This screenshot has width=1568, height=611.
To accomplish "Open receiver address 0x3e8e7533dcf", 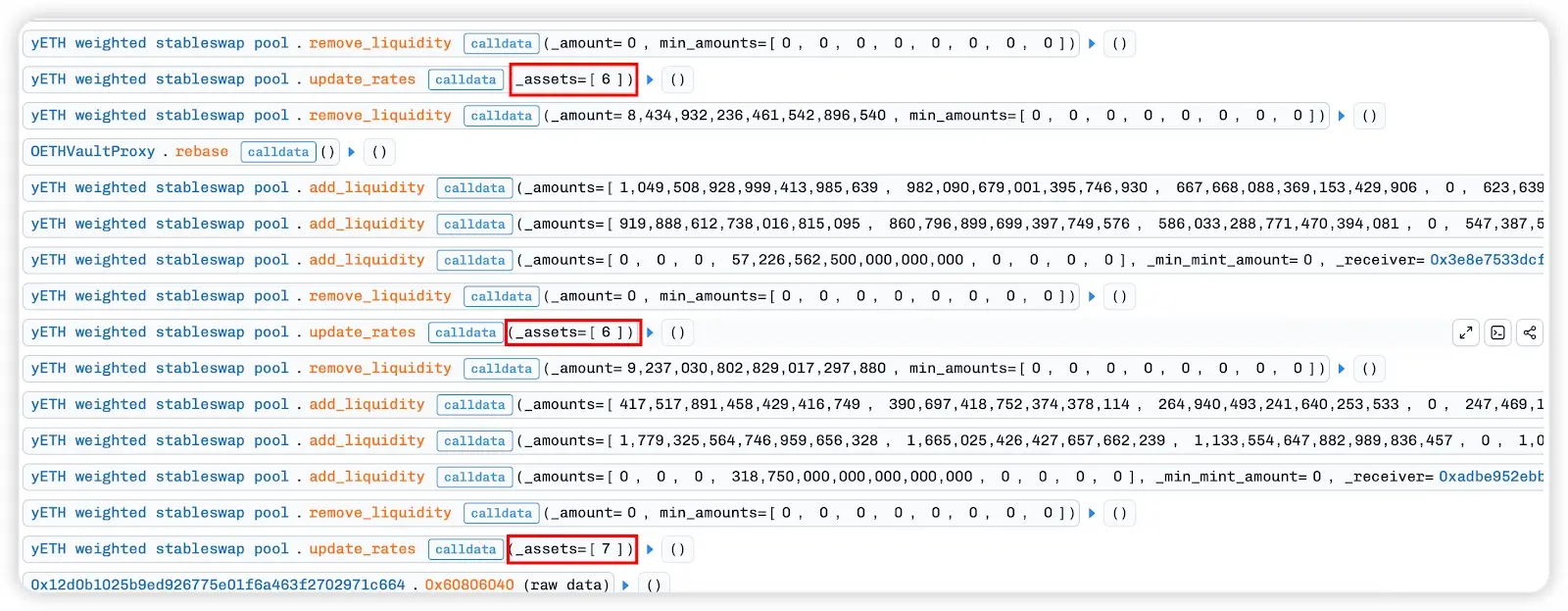I will [x=1486, y=260].
